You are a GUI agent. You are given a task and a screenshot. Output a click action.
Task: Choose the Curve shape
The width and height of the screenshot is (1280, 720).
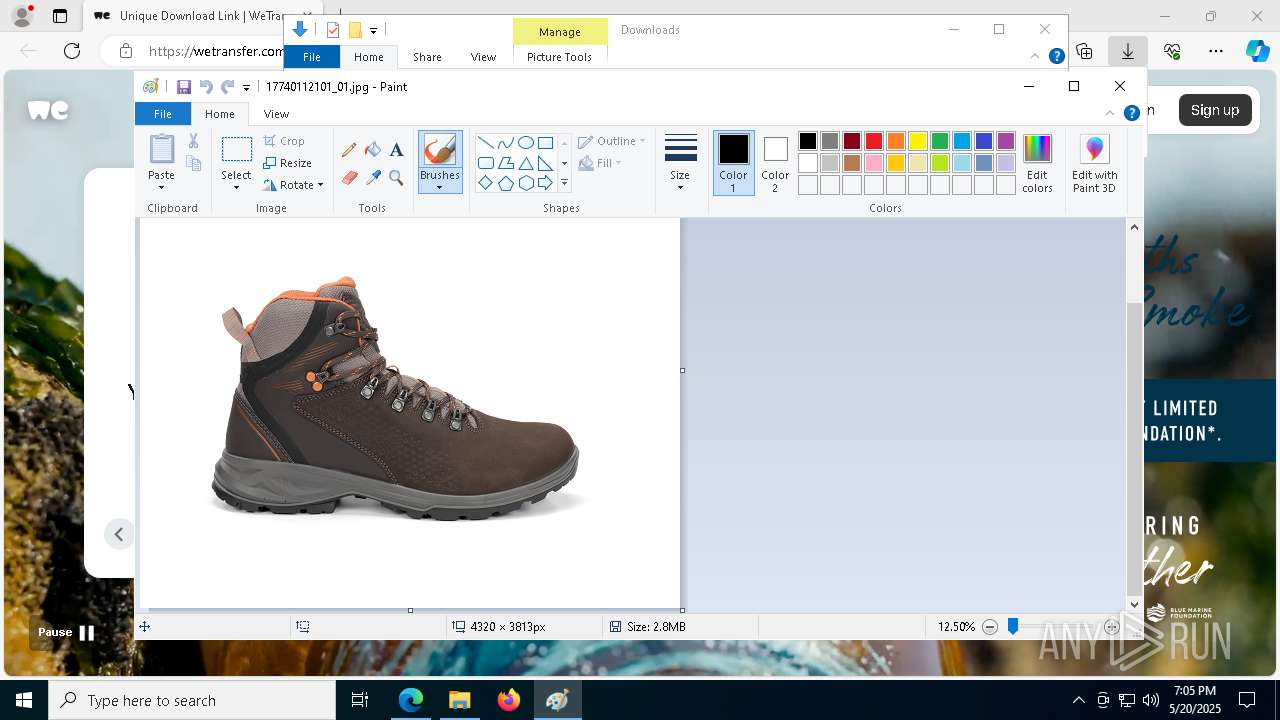pyautogui.click(x=505, y=142)
